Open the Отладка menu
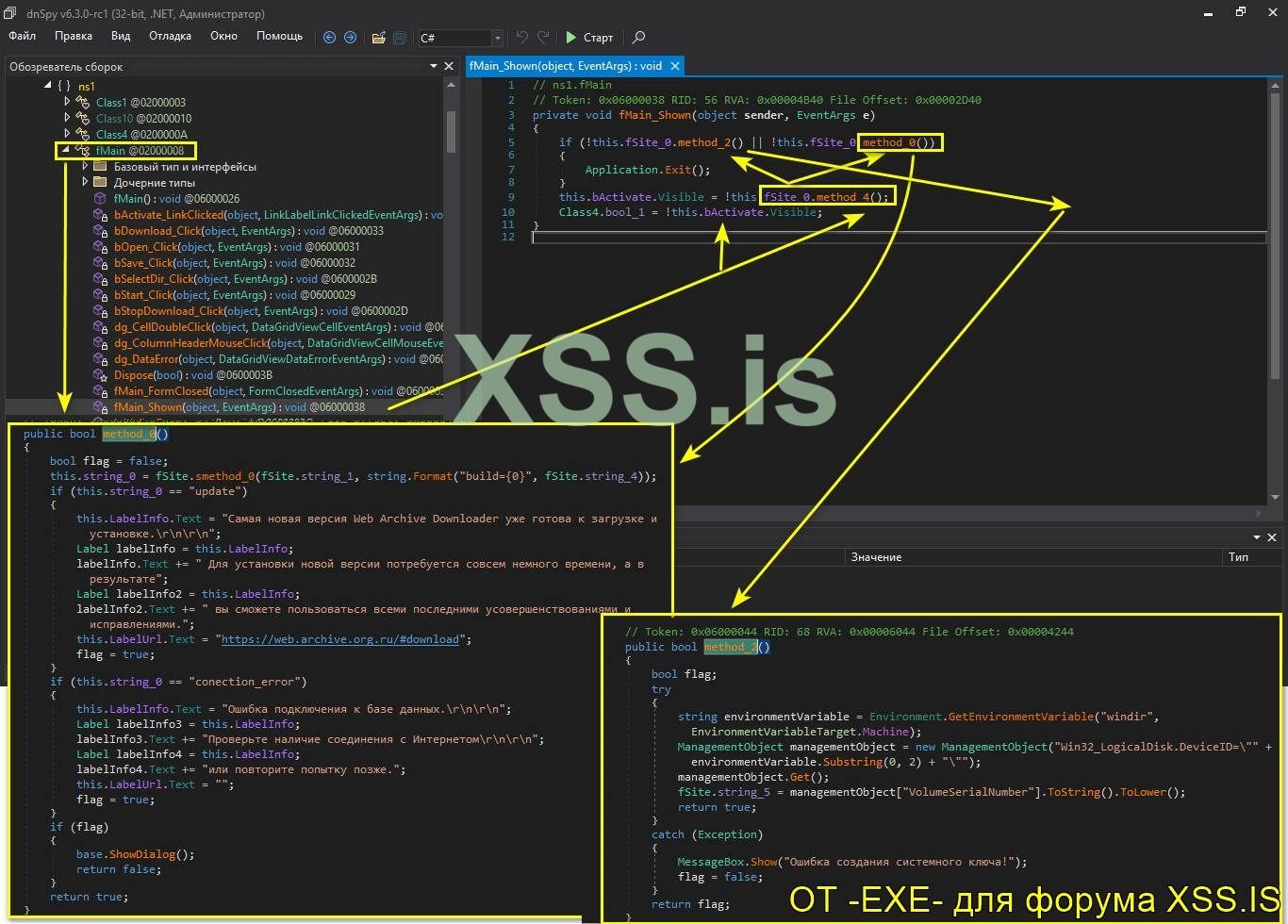Image resolution: width=1288 pixels, height=924 pixels. pos(170,37)
